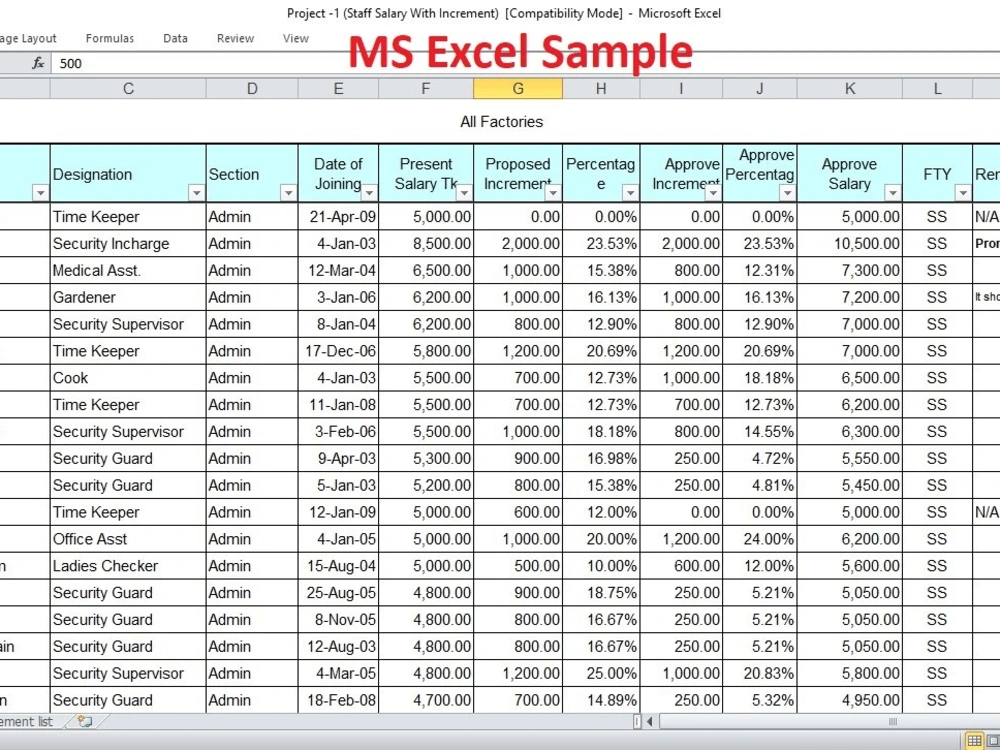Select column H header
Viewport: 1000px width, 750px height.
click(x=601, y=89)
